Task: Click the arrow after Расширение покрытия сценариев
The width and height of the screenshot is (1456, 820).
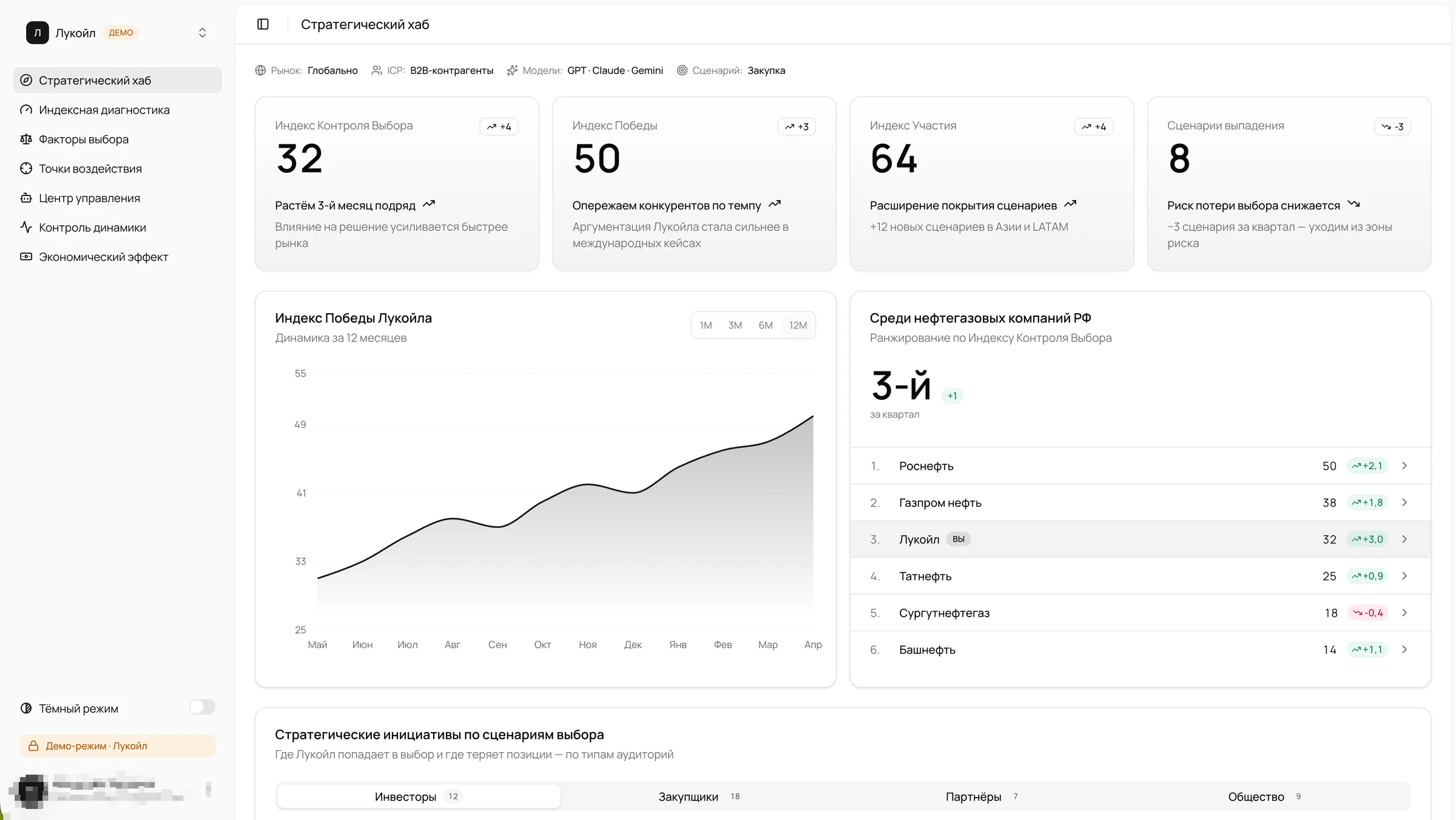Action: tap(1070, 205)
